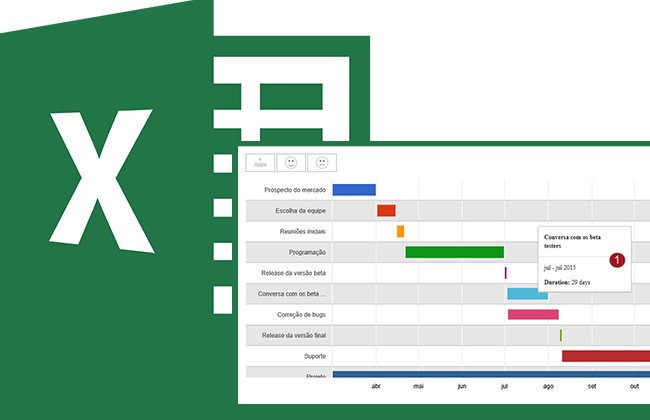The image size is (650, 420).
Task: Click the 'jul - jul 2015' tooltip date
Action: click(560, 268)
